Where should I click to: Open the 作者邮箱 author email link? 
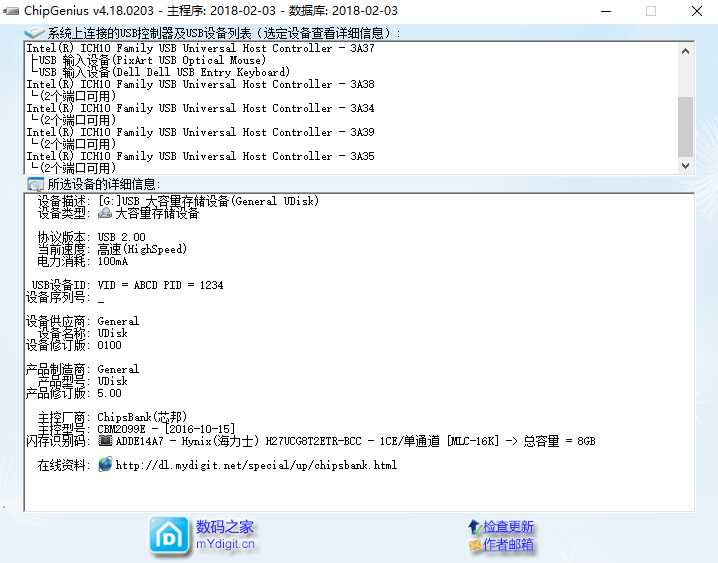pyautogui.click(x=508, y=546)
